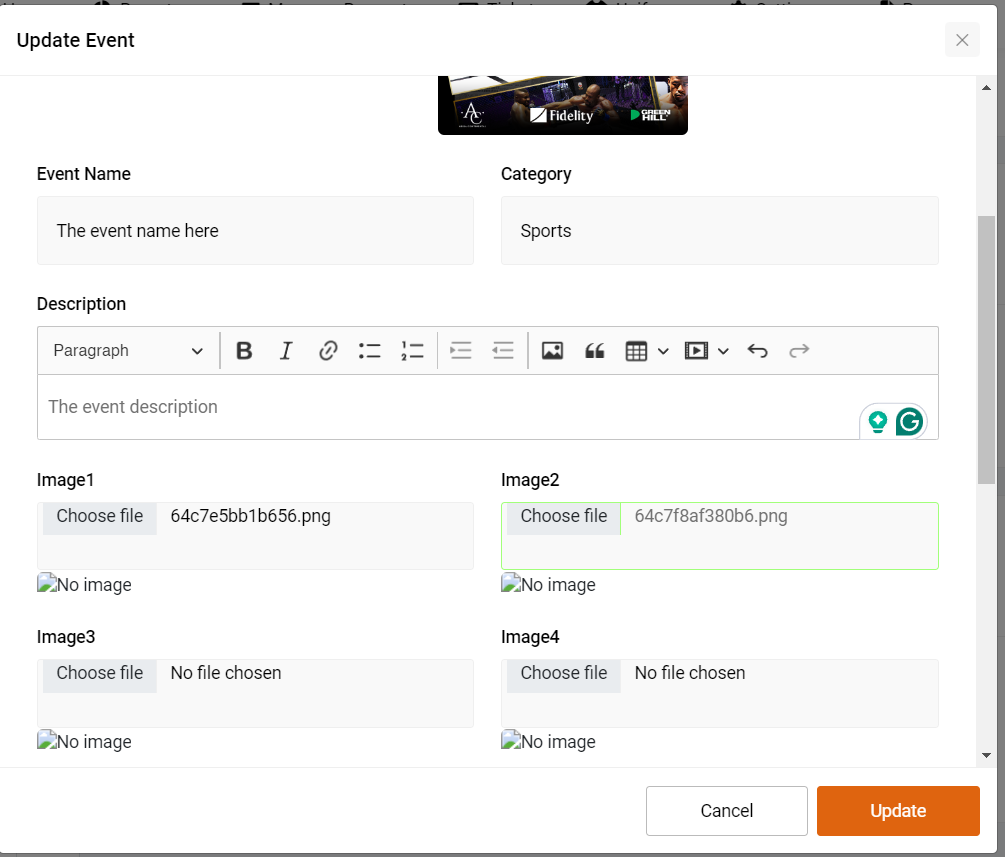Viewport: 1005px width, 857px height.
Task: Add a block quote
Action: (595, 351)
